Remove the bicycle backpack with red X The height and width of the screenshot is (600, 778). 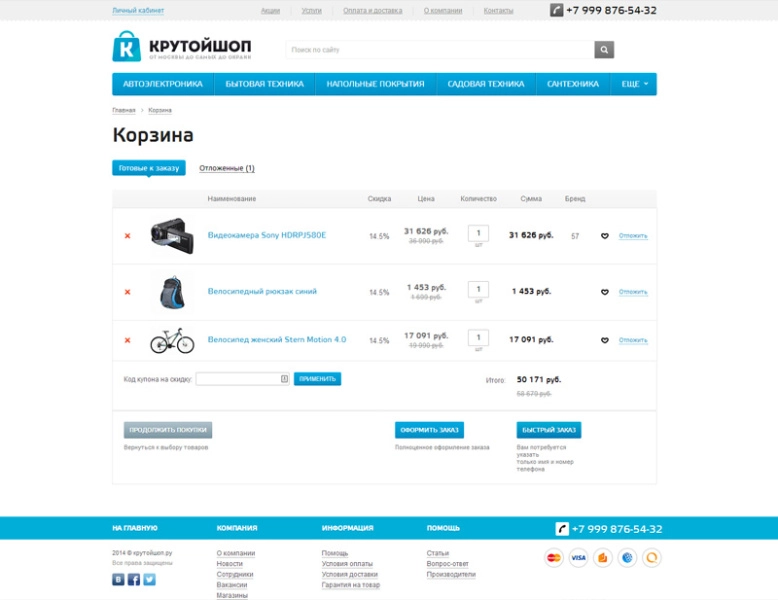click(128, 292)
